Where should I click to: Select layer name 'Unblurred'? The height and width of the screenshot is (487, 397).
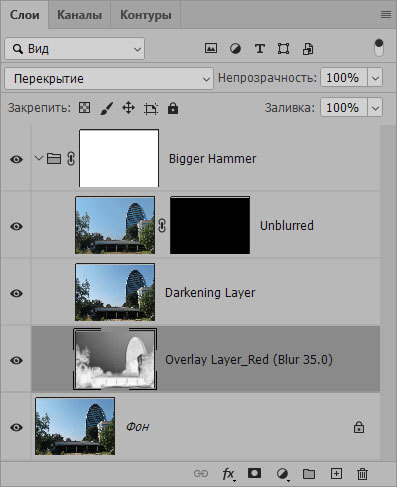pyautogui.click(x=287, y=226)
